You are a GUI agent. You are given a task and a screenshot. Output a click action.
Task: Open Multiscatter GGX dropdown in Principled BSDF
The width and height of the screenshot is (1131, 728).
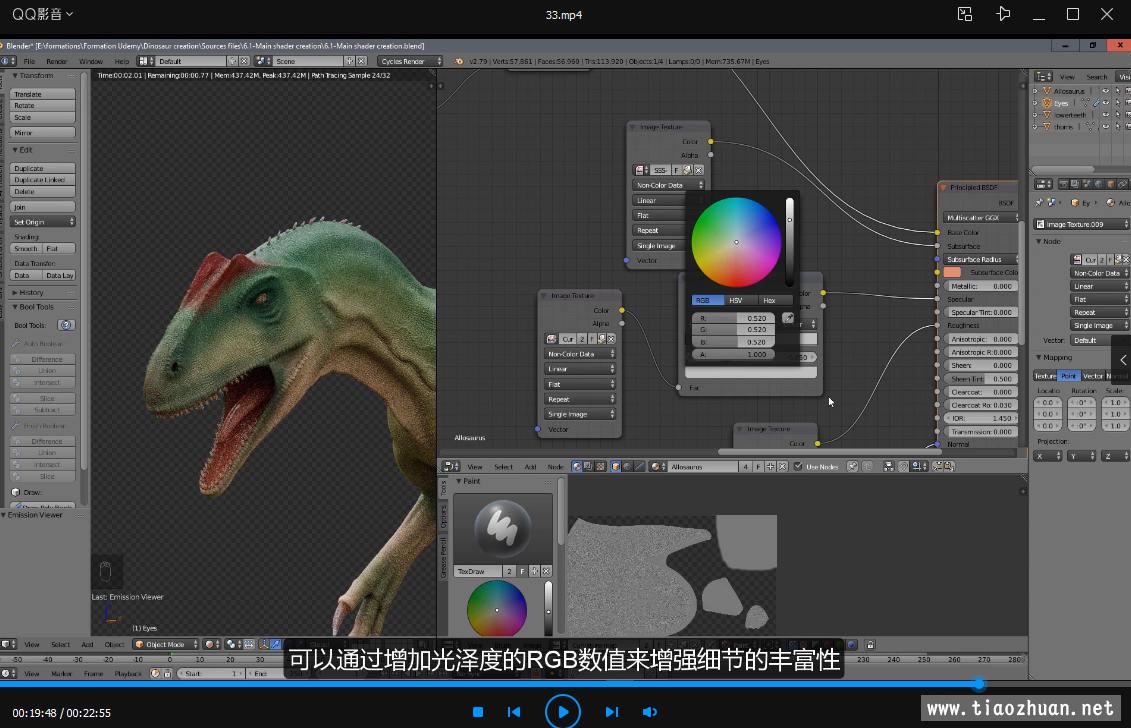coord(982,217)
